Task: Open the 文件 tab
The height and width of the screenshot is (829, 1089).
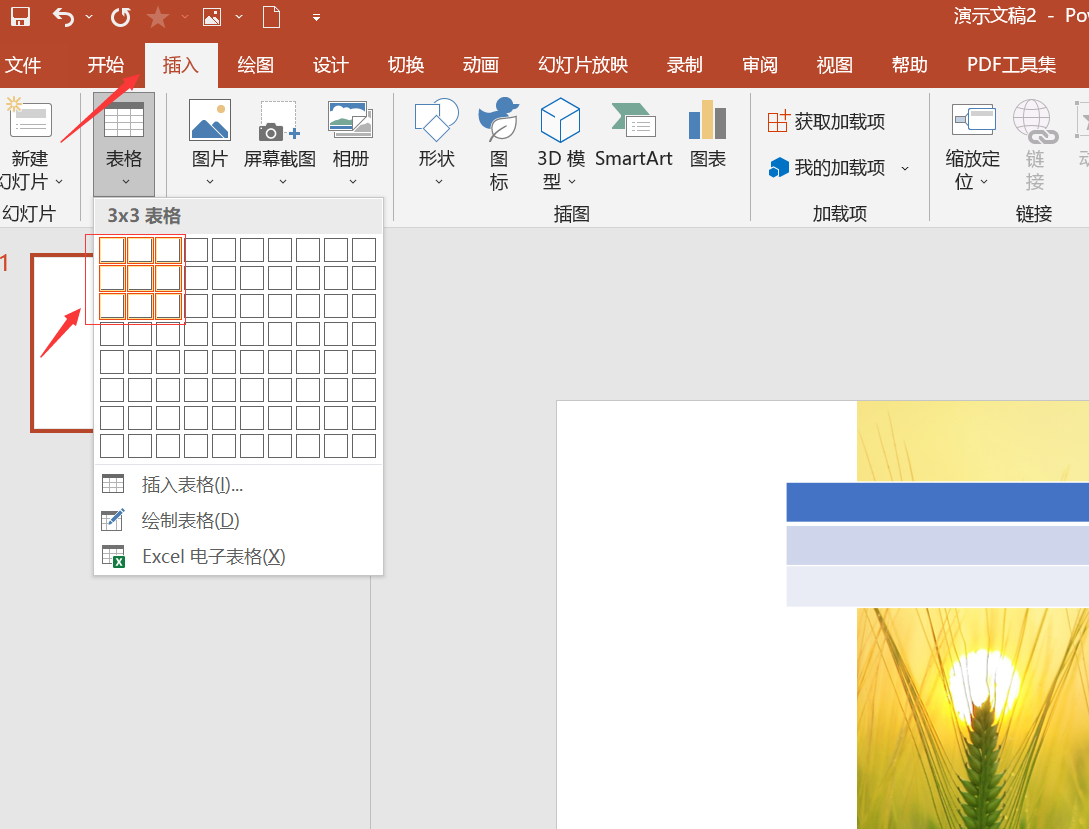Action: pyautogui.click(x=23, y=65)
